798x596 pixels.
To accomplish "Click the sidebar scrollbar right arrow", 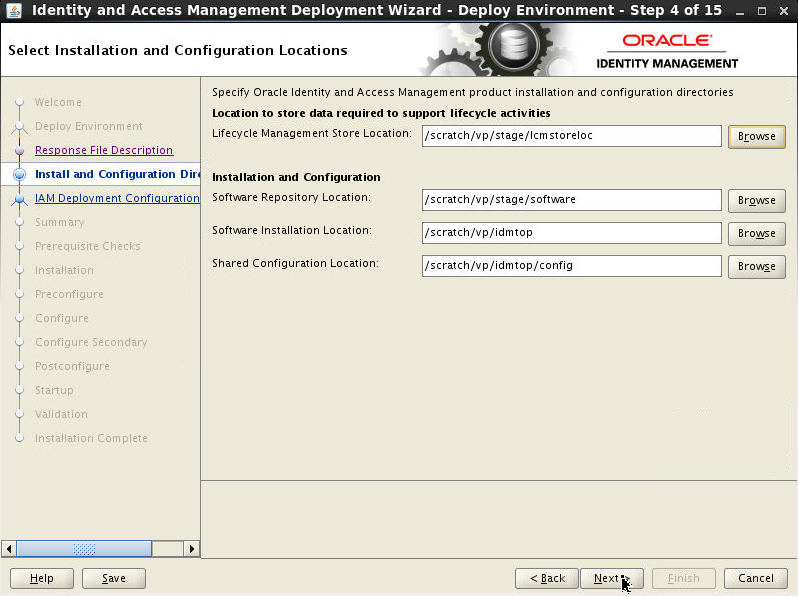I will (191, 549).
